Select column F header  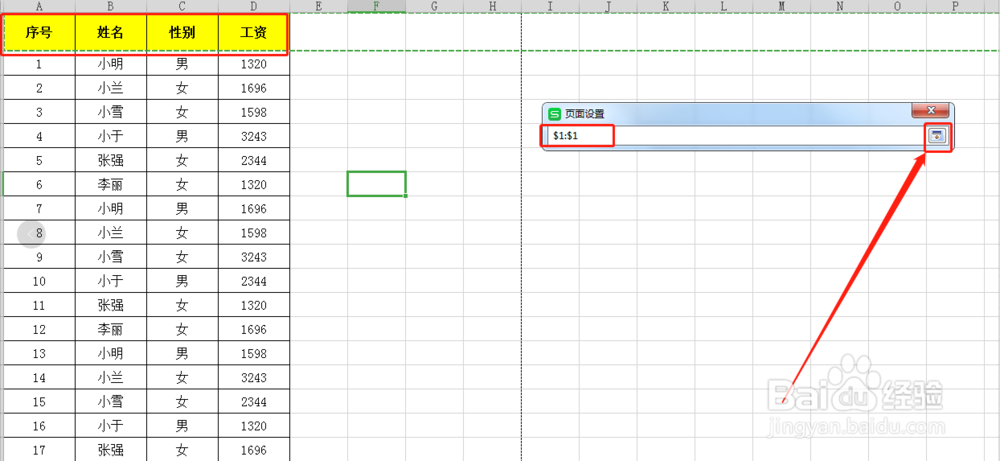click(x=376, y=6)
